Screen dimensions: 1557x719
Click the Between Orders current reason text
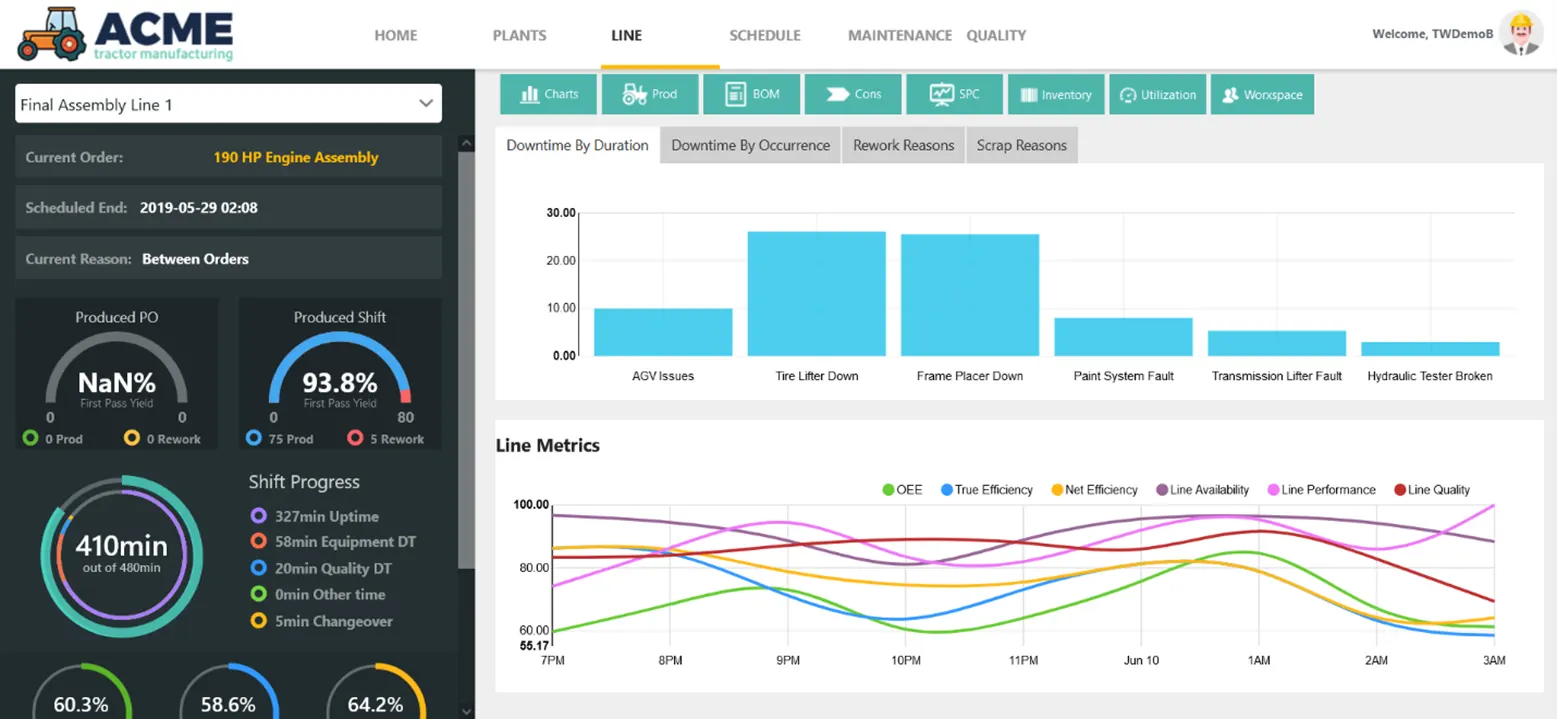coord(195,258)
